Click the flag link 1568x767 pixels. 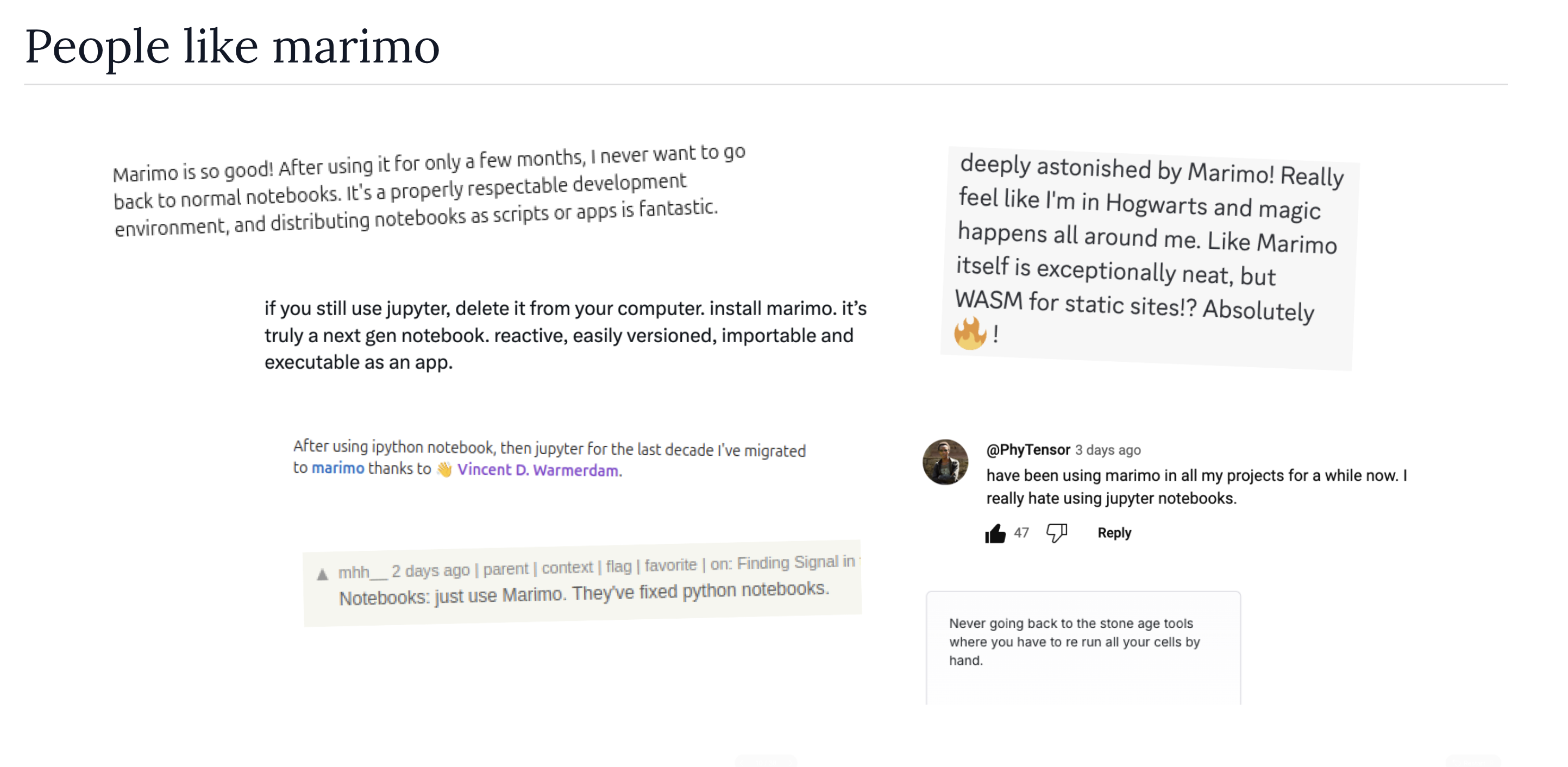click(618, 566)
